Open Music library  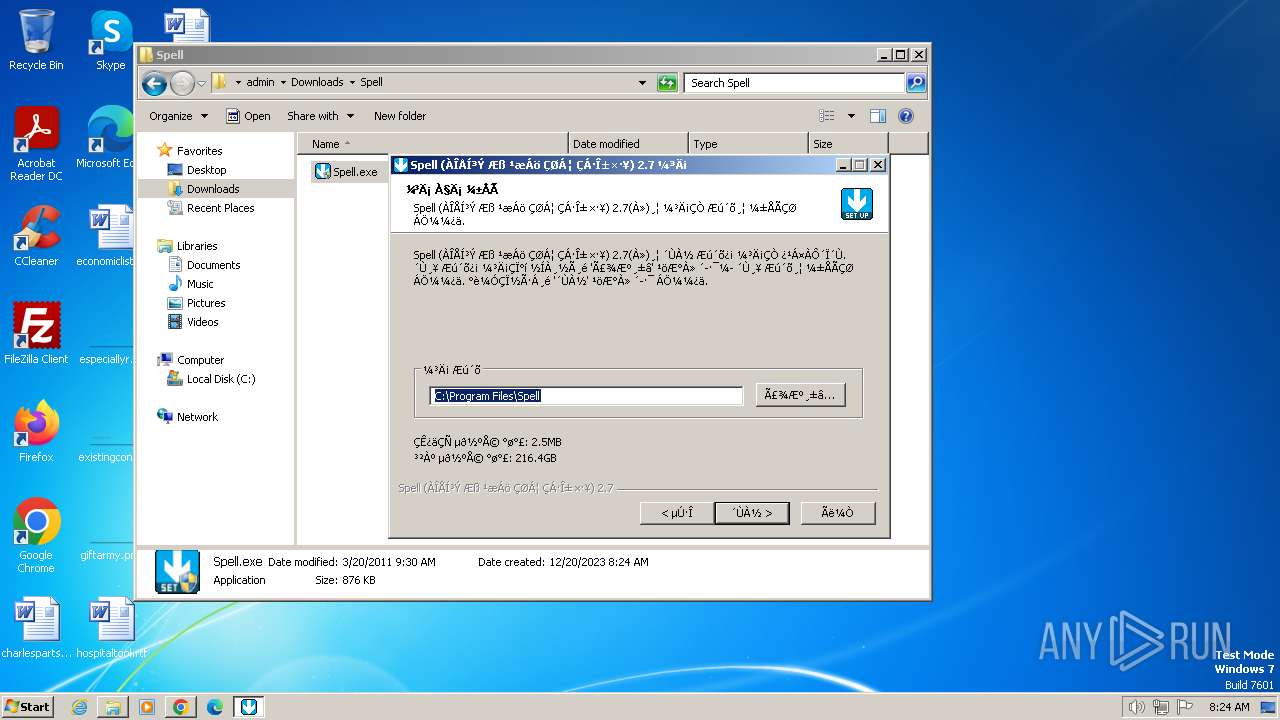coord(200,284)
